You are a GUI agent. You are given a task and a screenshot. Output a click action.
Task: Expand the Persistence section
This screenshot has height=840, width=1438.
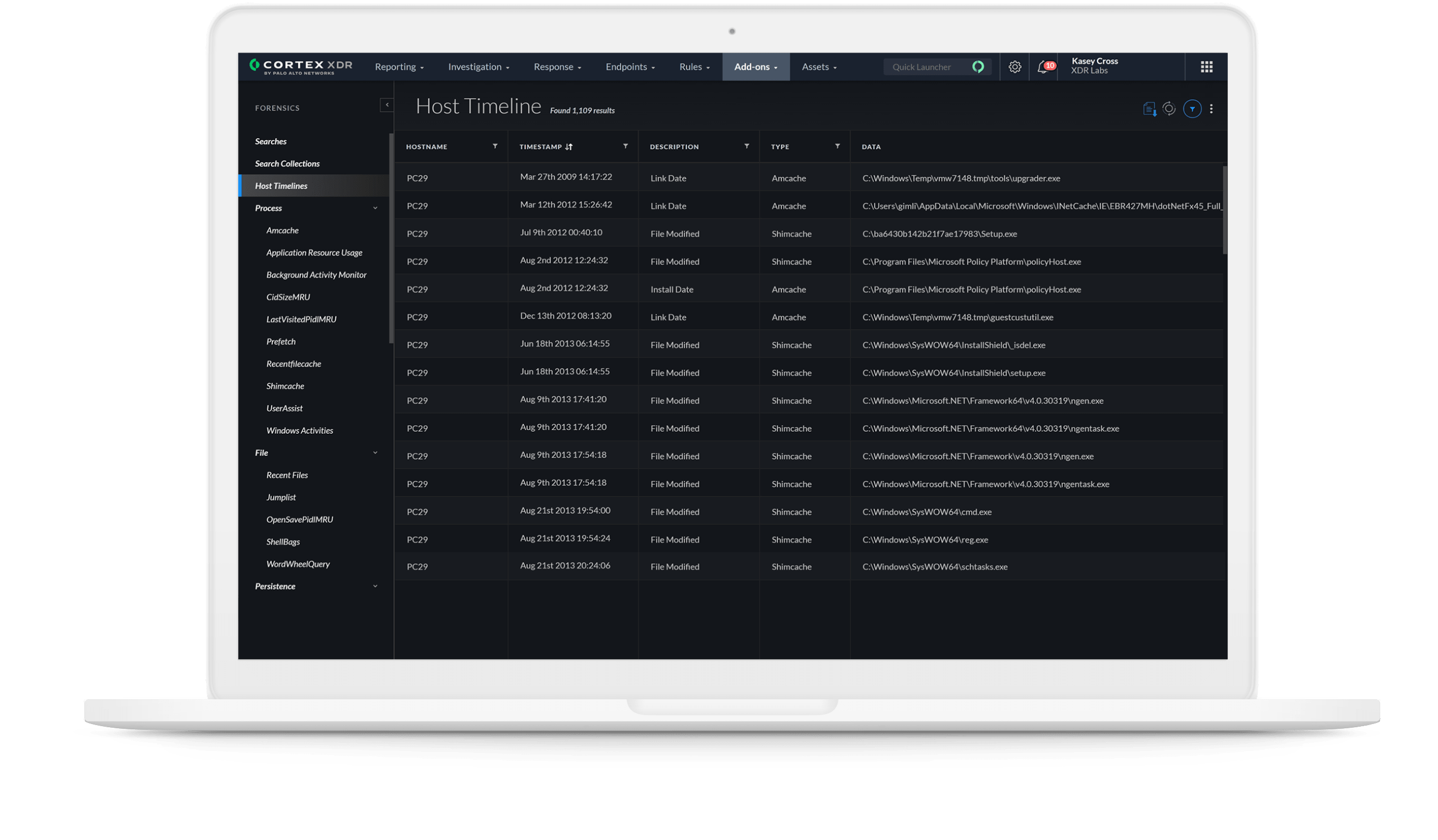click(x=375, y=586)
